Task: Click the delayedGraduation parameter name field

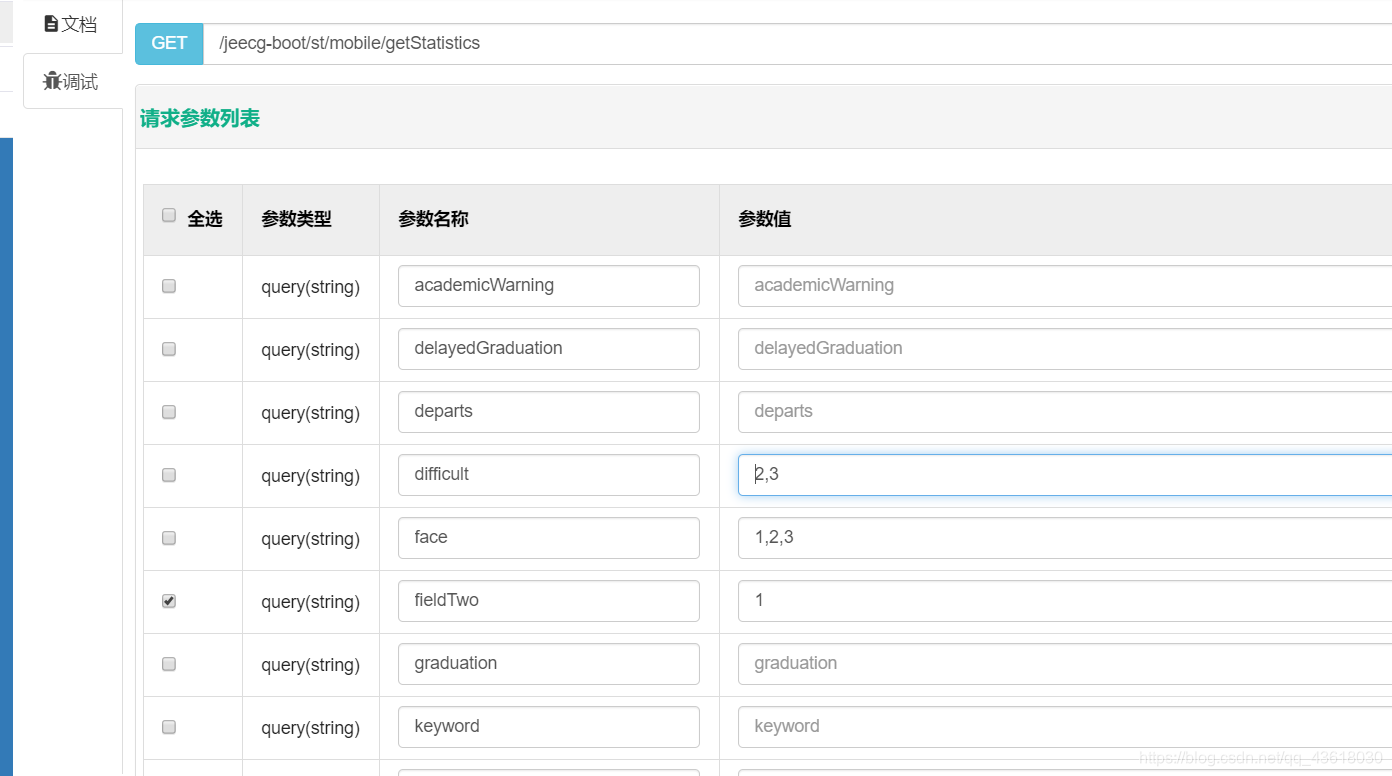Action: (x=549, y=349)
